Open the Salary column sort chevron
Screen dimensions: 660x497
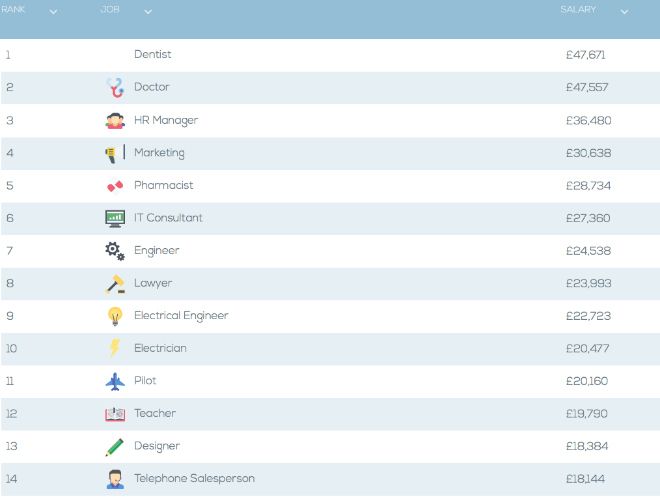[625, 12]
